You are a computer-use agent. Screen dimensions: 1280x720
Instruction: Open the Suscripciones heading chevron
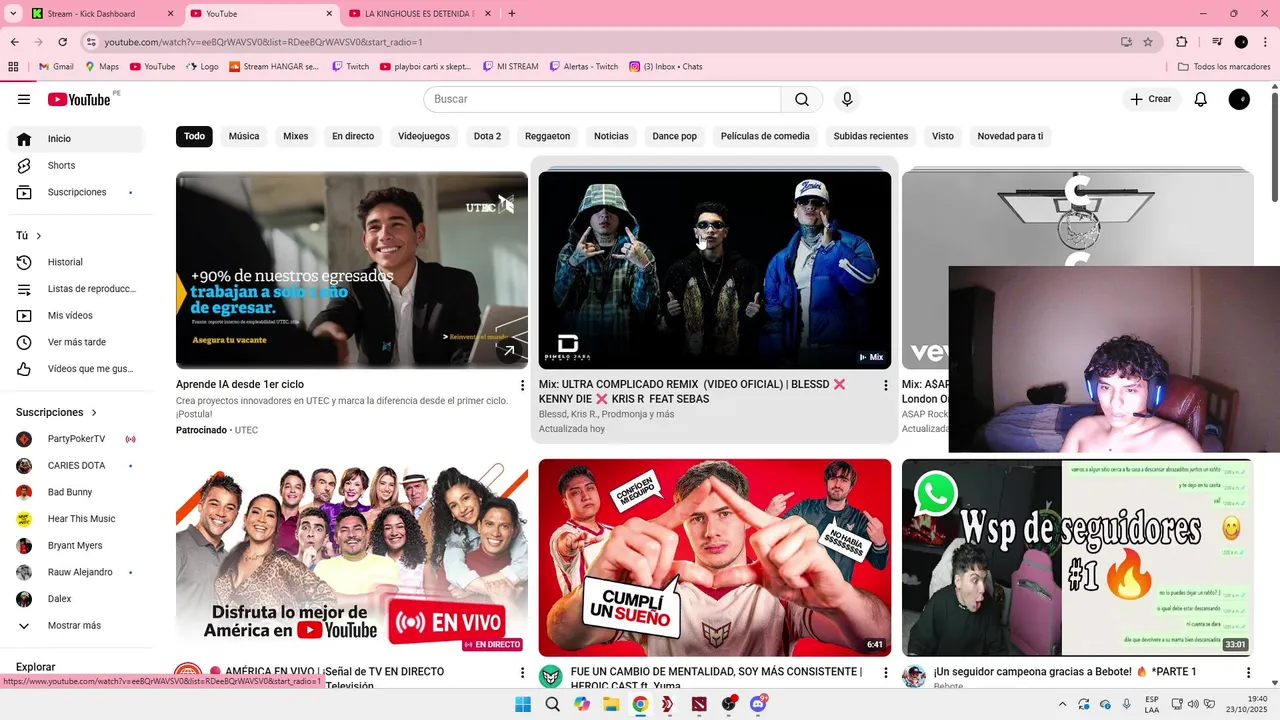click(x=95, y=412)
